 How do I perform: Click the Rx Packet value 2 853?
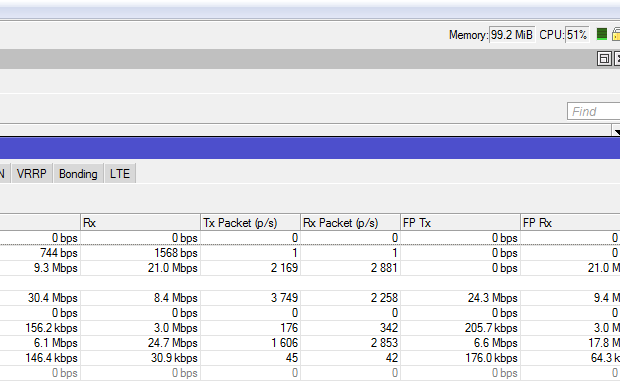click(x=384, y=343)
